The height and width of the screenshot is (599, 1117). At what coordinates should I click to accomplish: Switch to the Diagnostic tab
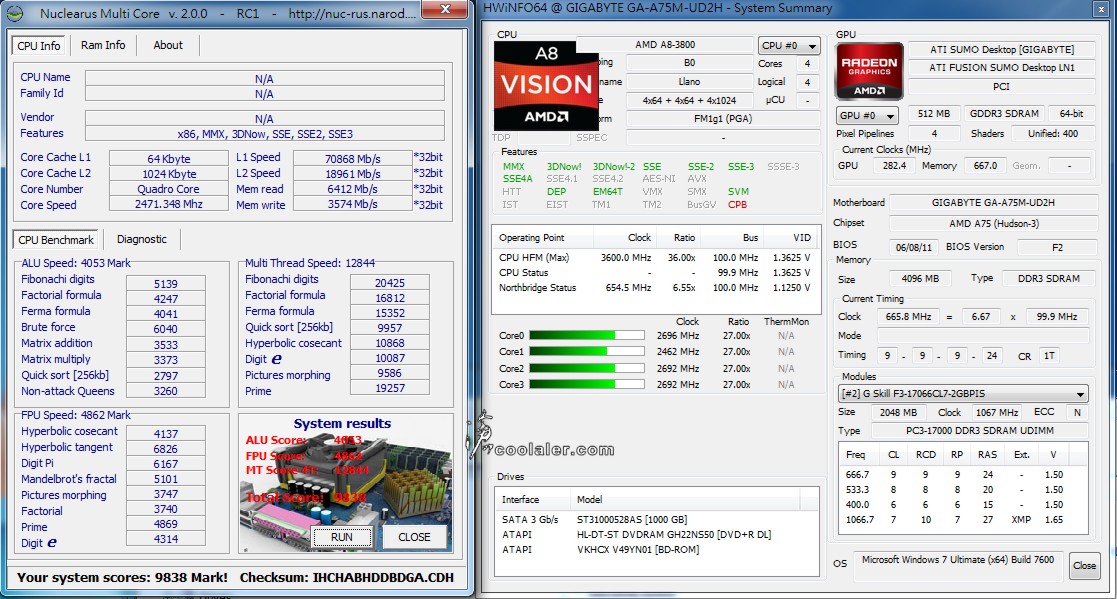click(142, 239)
